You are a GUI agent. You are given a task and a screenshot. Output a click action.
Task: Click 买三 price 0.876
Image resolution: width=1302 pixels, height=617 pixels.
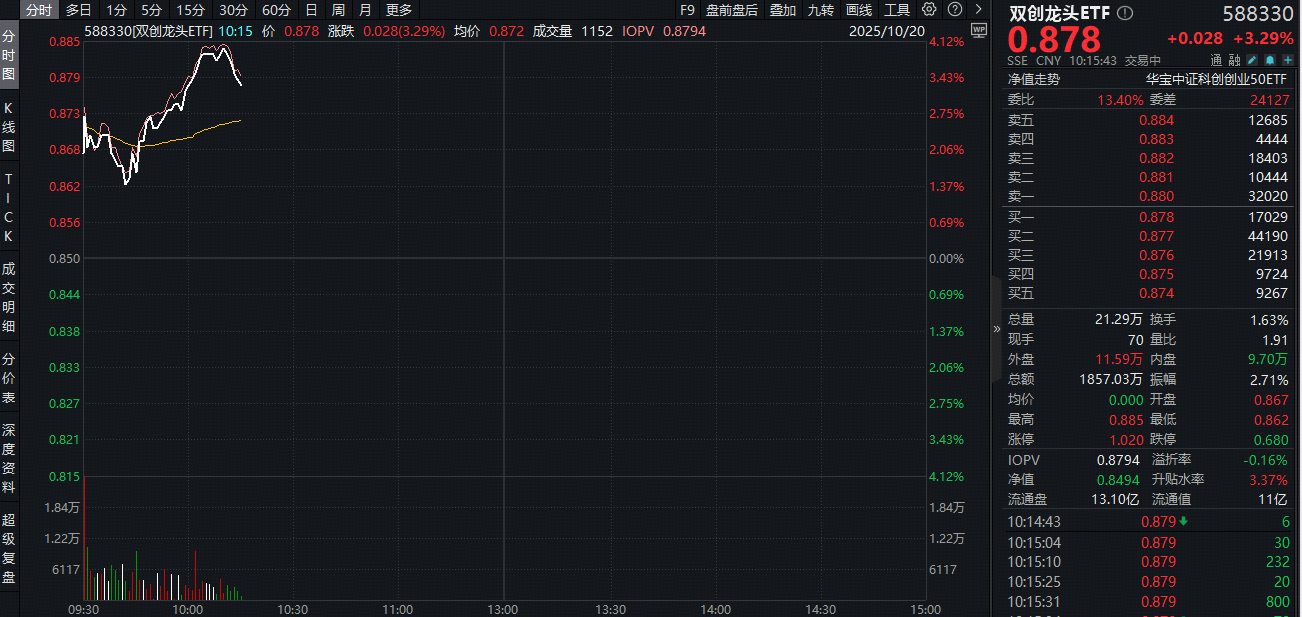1157,255
